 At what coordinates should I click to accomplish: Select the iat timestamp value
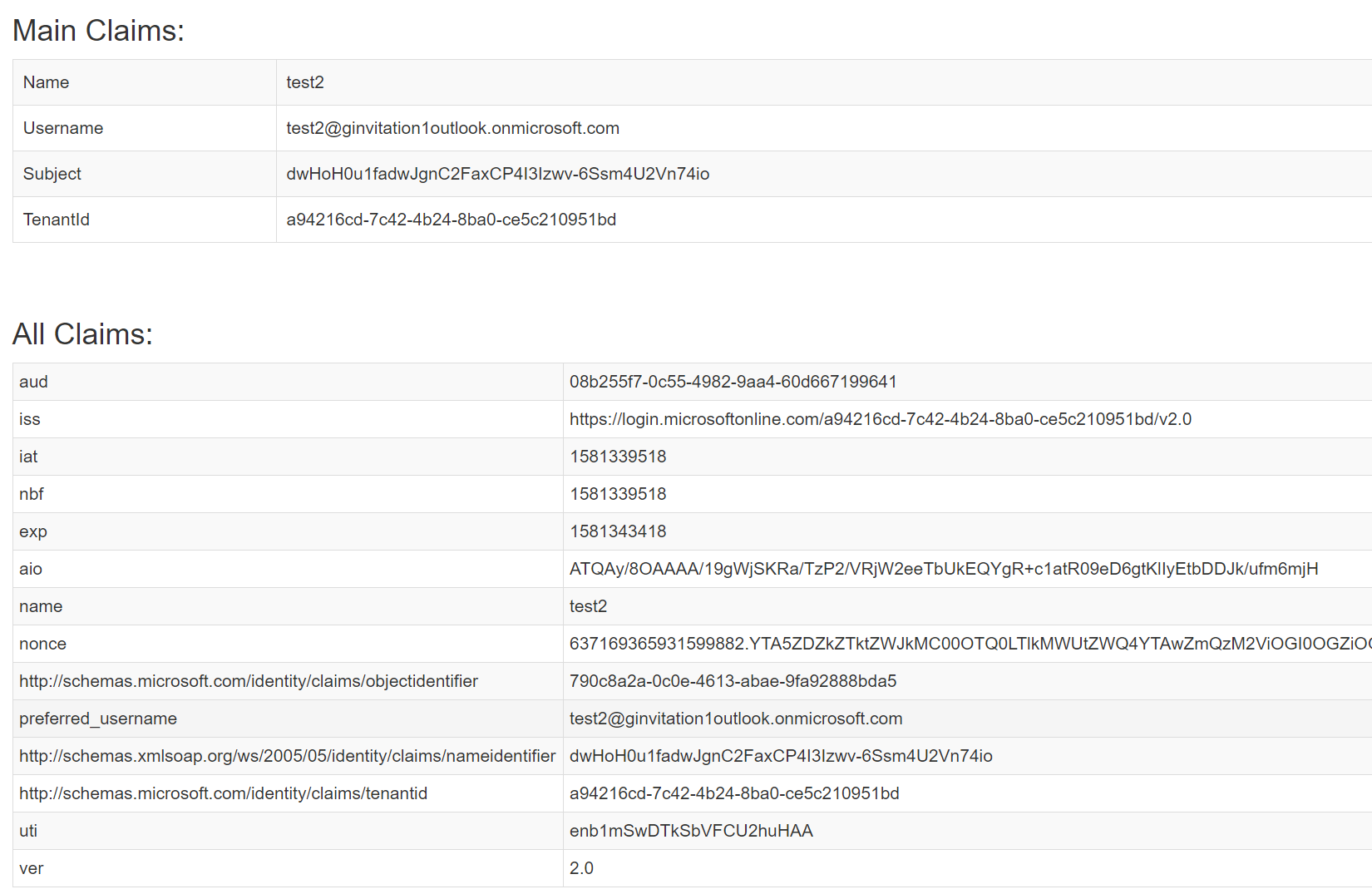[618, 457]
